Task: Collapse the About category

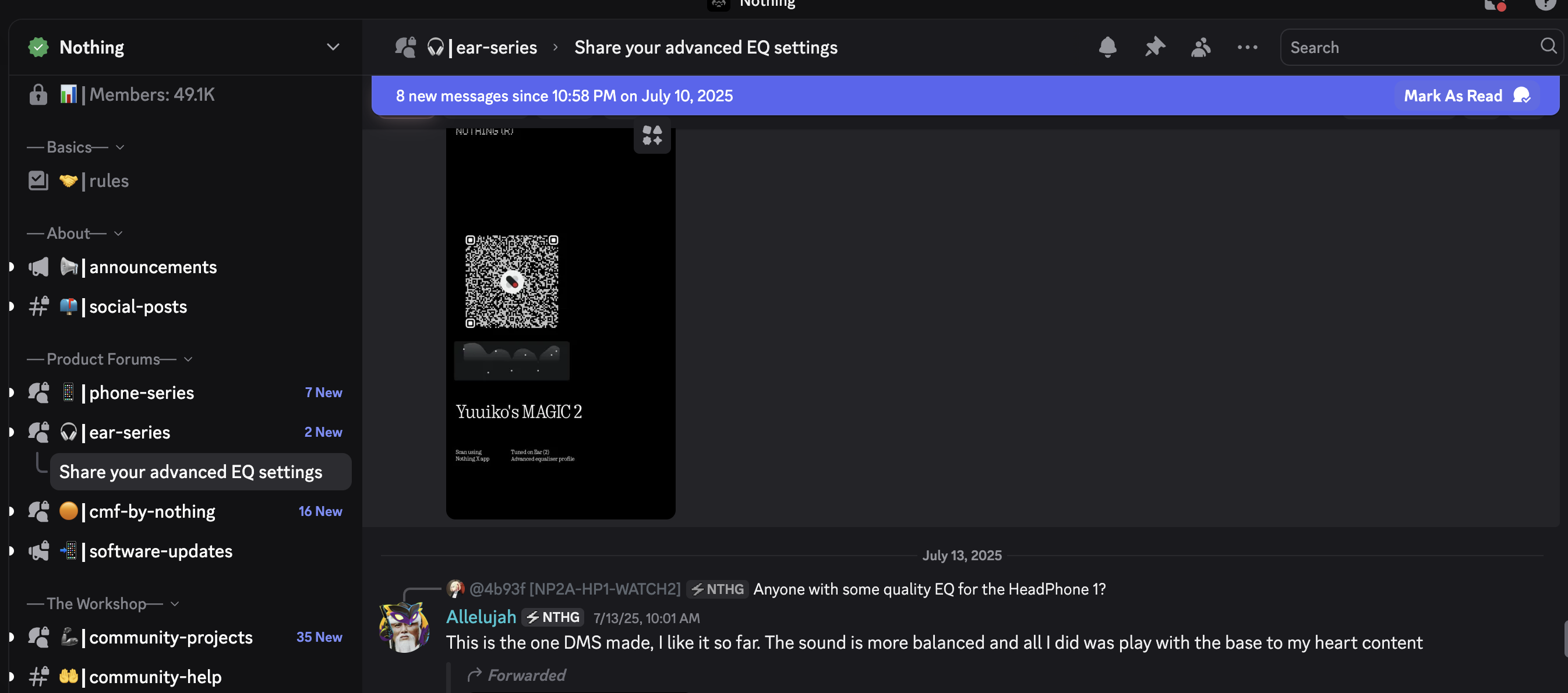Action: (76, 234)
